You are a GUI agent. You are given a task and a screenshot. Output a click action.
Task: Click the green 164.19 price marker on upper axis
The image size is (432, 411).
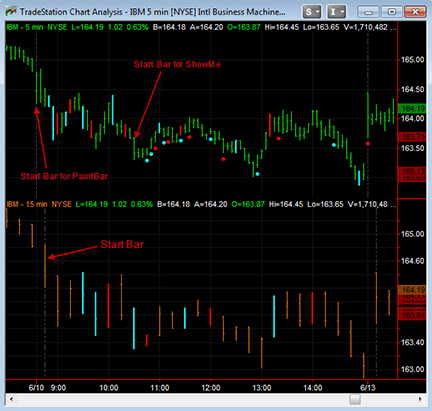[x=412, y=108]
